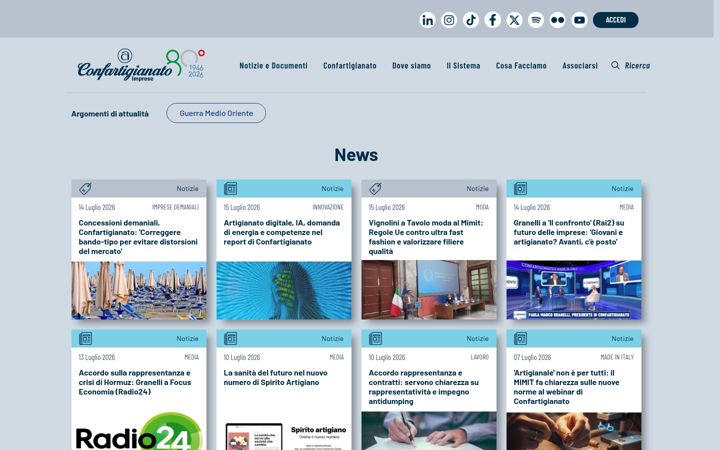Click the Confartigianato Imprese logo
720x450 pixels.
pyautogui.click(x=141, y=65)
